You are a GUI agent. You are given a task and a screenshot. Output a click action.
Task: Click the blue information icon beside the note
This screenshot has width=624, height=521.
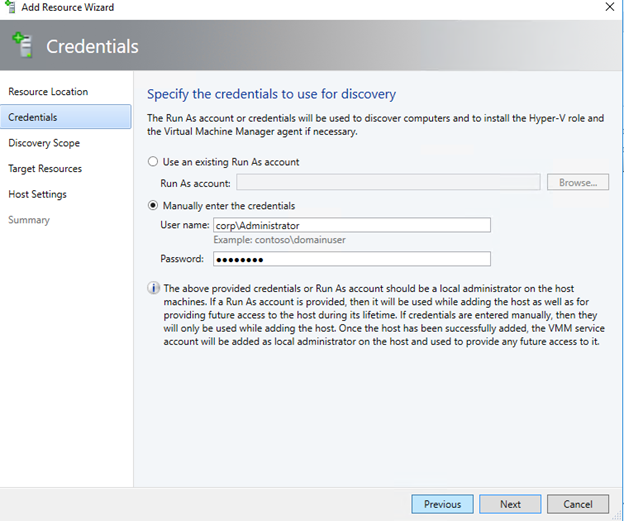(x=153, y=288)
